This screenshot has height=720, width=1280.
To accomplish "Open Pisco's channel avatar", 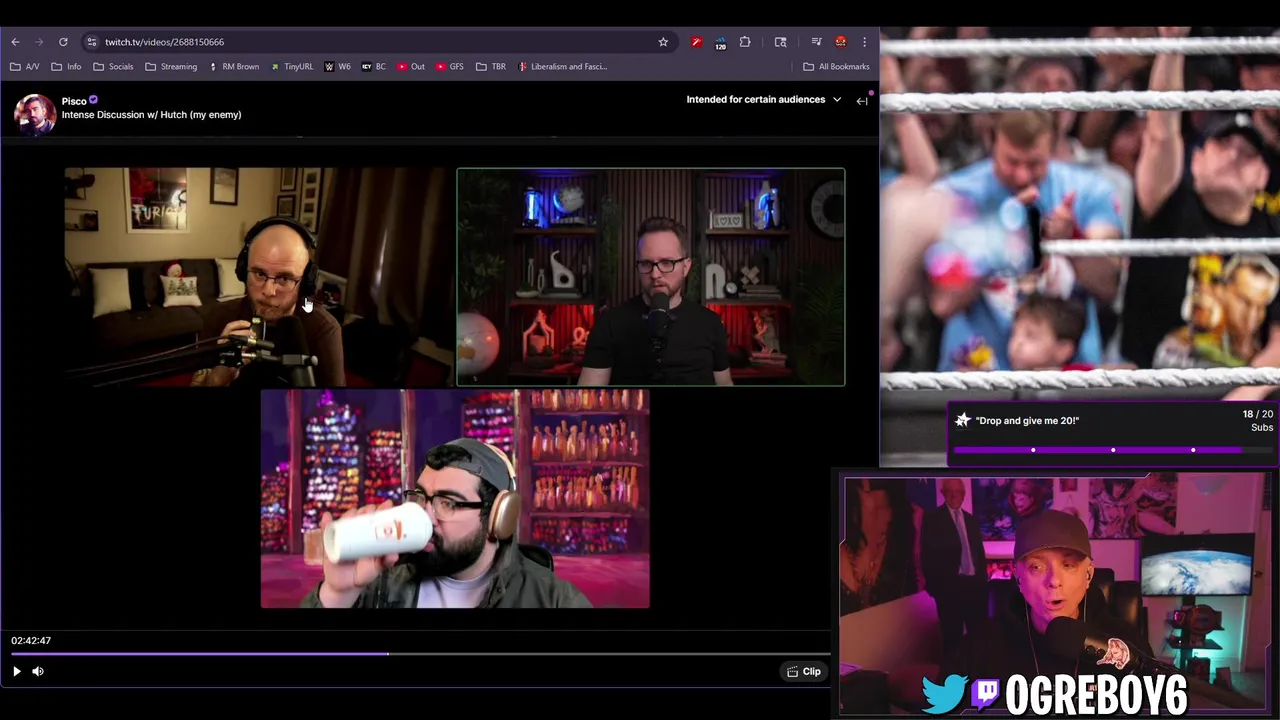I will click(x=34, y=114).
